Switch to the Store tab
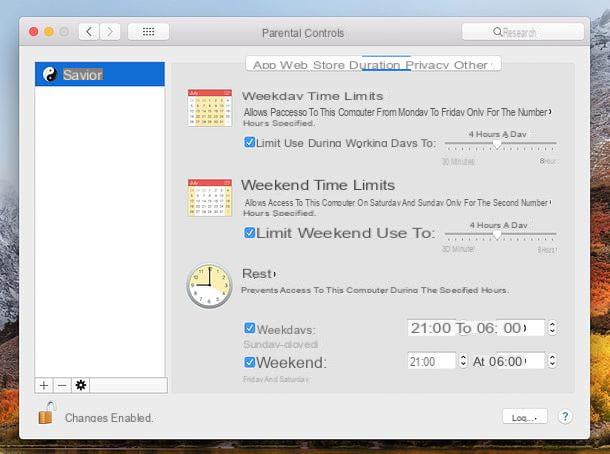 pyautogui.click(x=329, y=65)
